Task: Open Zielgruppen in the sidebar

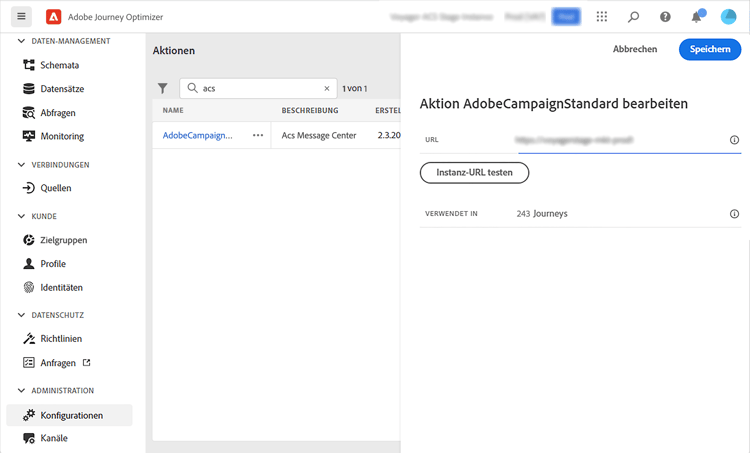Action: point(64,240)
